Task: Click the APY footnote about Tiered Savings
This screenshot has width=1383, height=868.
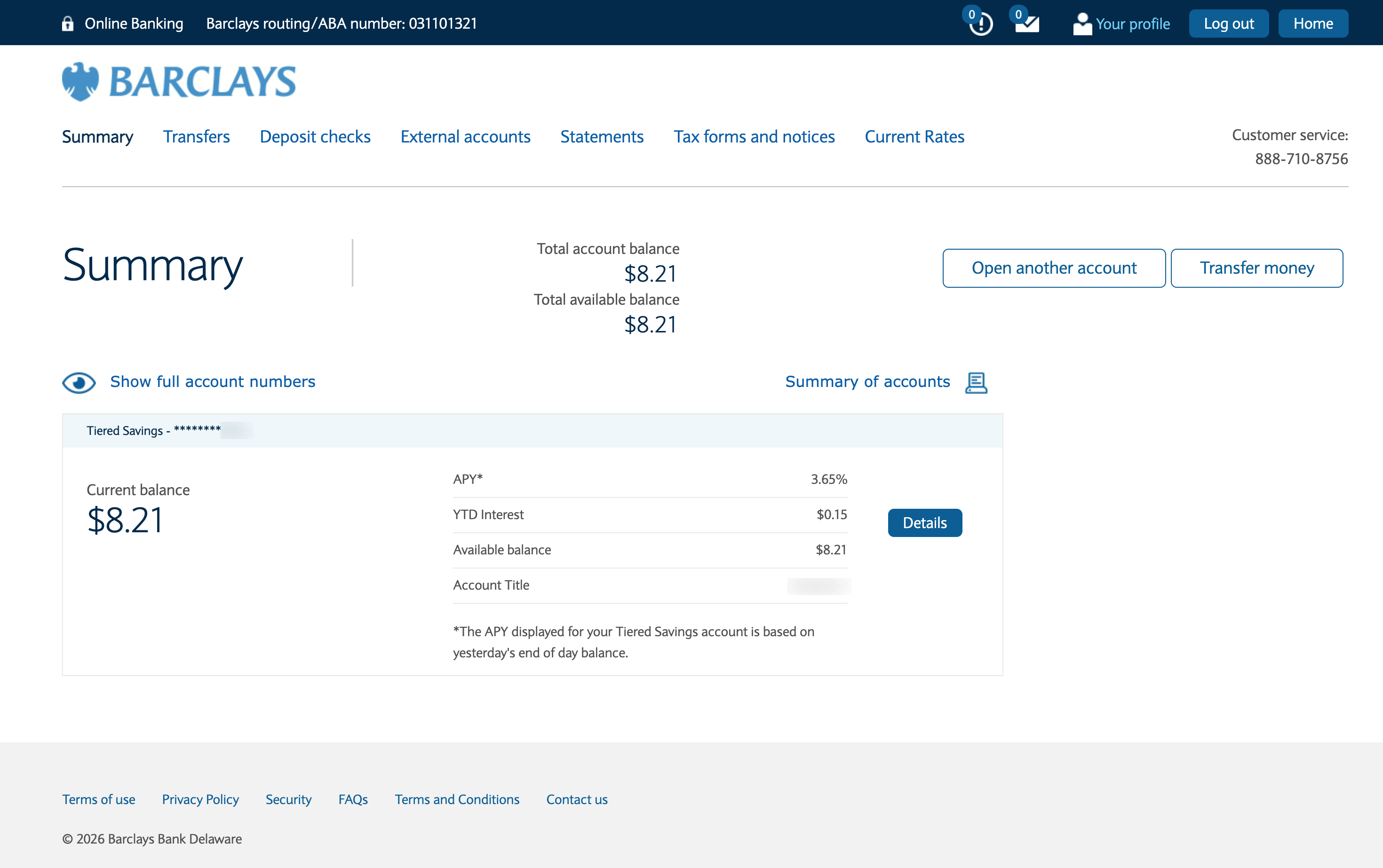Action: 634,642
